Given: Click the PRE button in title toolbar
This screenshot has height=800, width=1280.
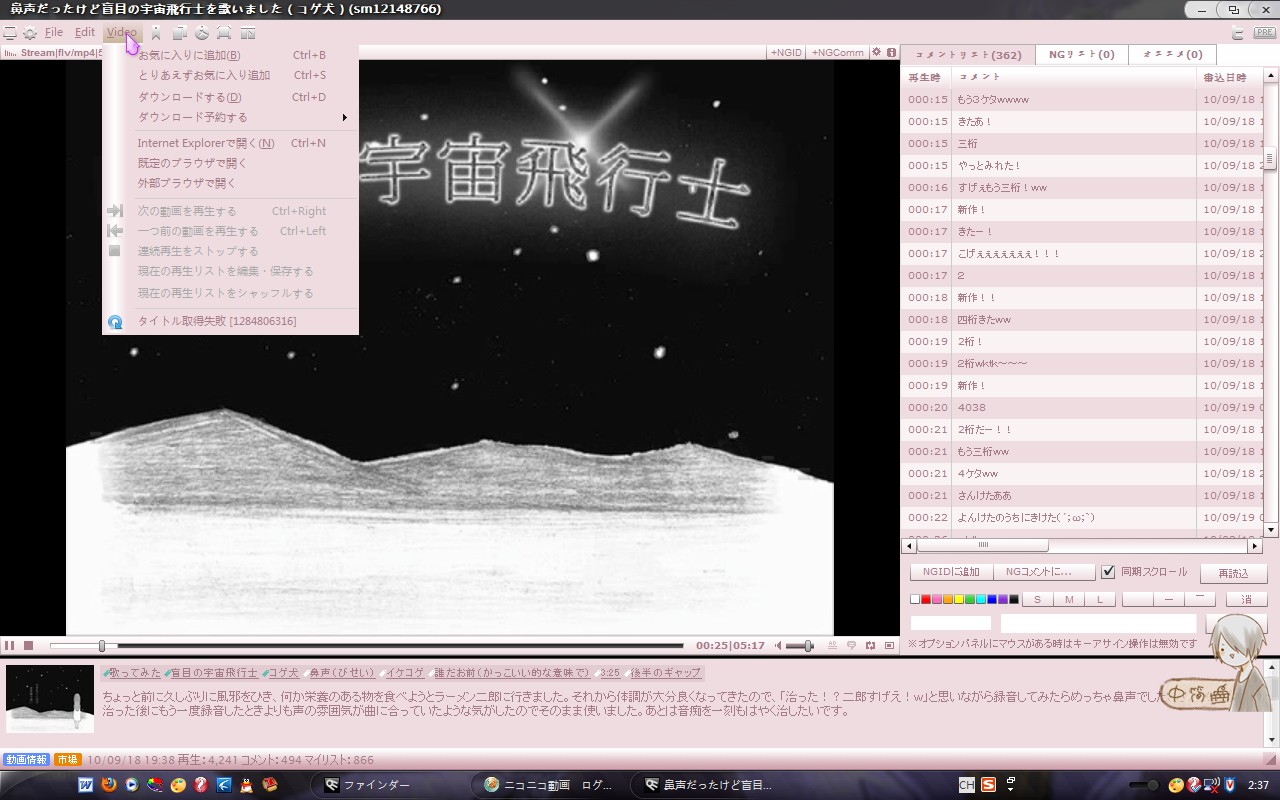Looking at the screenshot, I should click(1264, 33).
